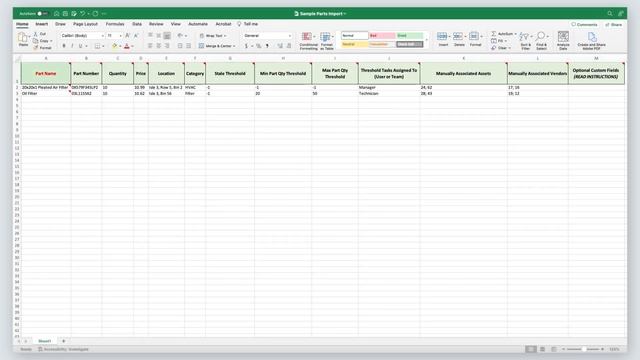Screen dimensions: 640x360
Task: Click the Comma Style icon
Action: click(x=267, y=46)
